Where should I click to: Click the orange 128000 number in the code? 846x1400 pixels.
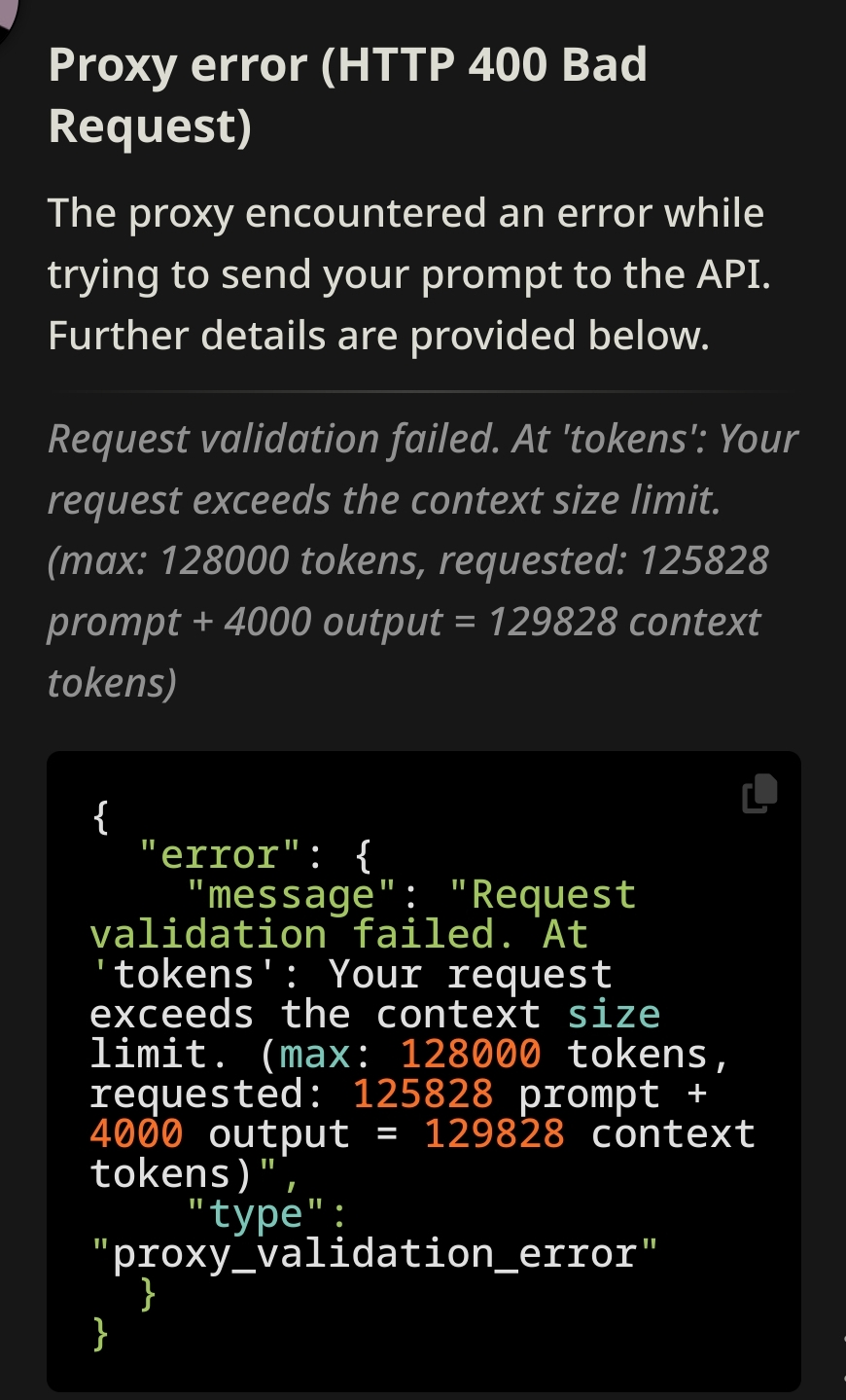pyautogui.click(x=471, y=1055)
